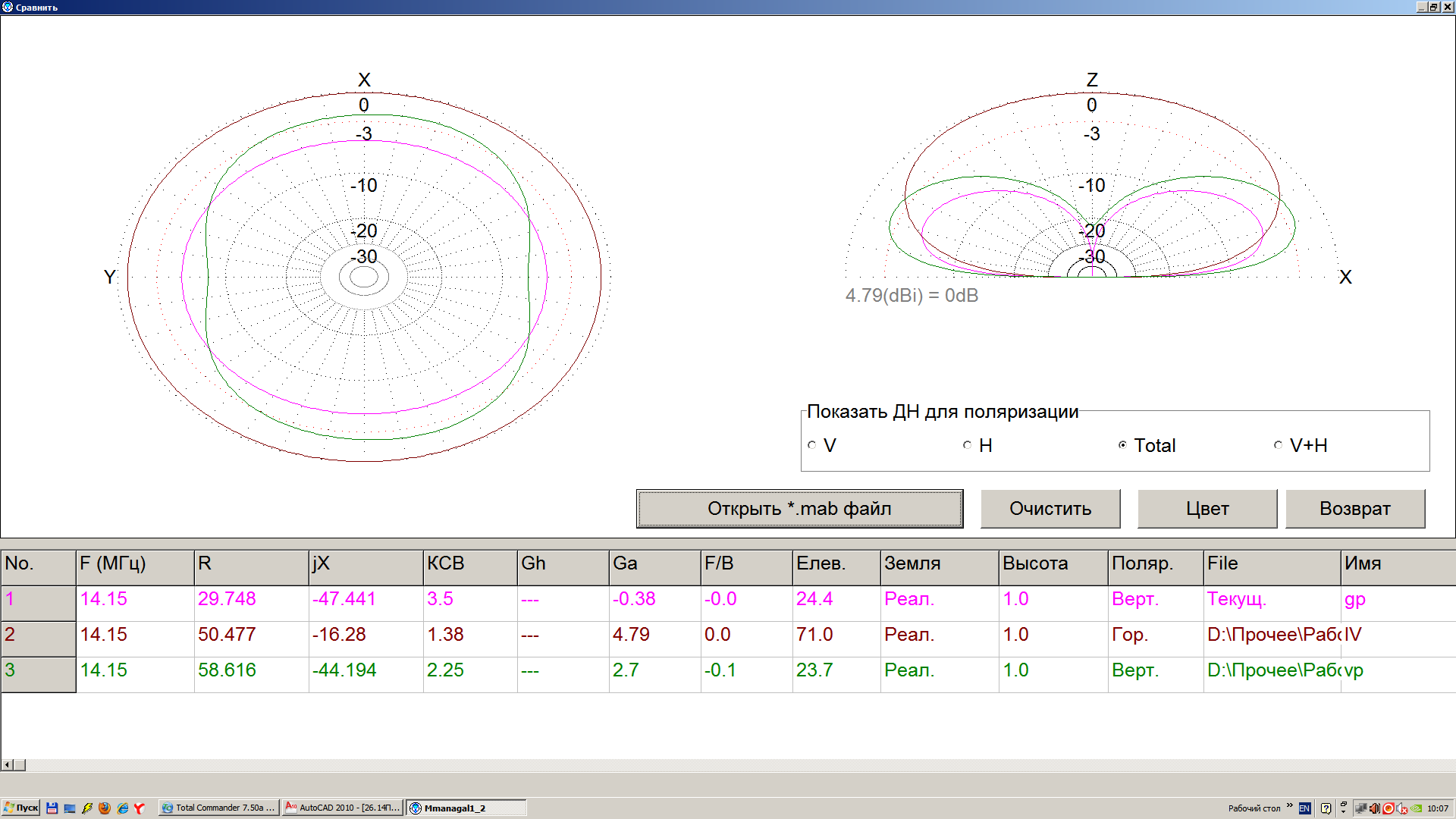Open Internet Explorer from quick launch
The width and height of the screenshot is (1456, 819).
122,808
